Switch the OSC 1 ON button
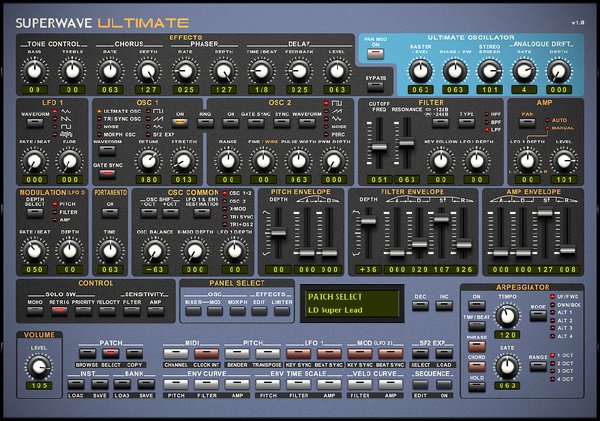 [180, 123]
